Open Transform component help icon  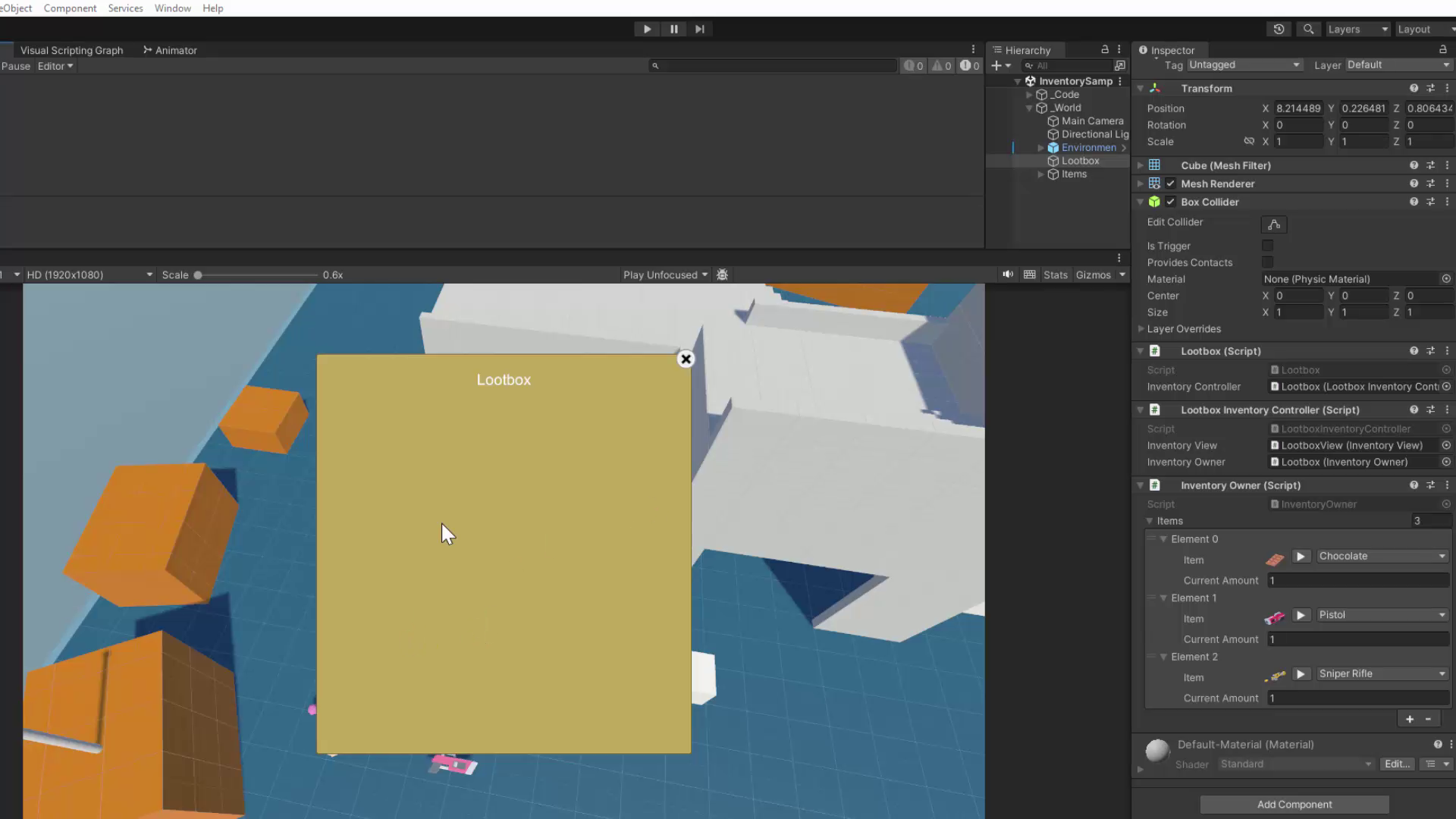click(1414, 89)
